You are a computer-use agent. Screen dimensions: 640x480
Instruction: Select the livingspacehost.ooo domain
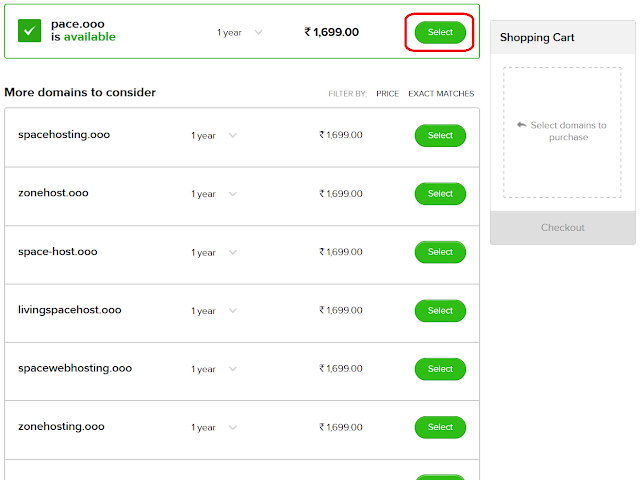tap(440, 311)
